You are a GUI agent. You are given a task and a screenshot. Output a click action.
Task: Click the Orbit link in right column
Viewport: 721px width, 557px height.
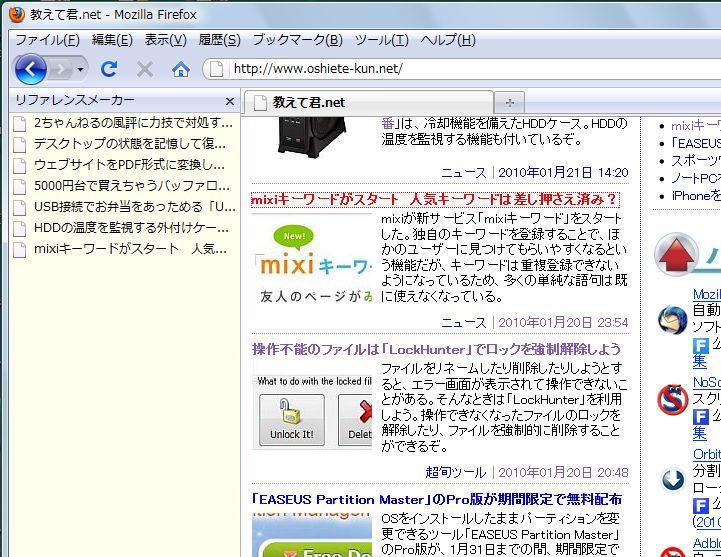pyautogui.click(x=707, y=454)
